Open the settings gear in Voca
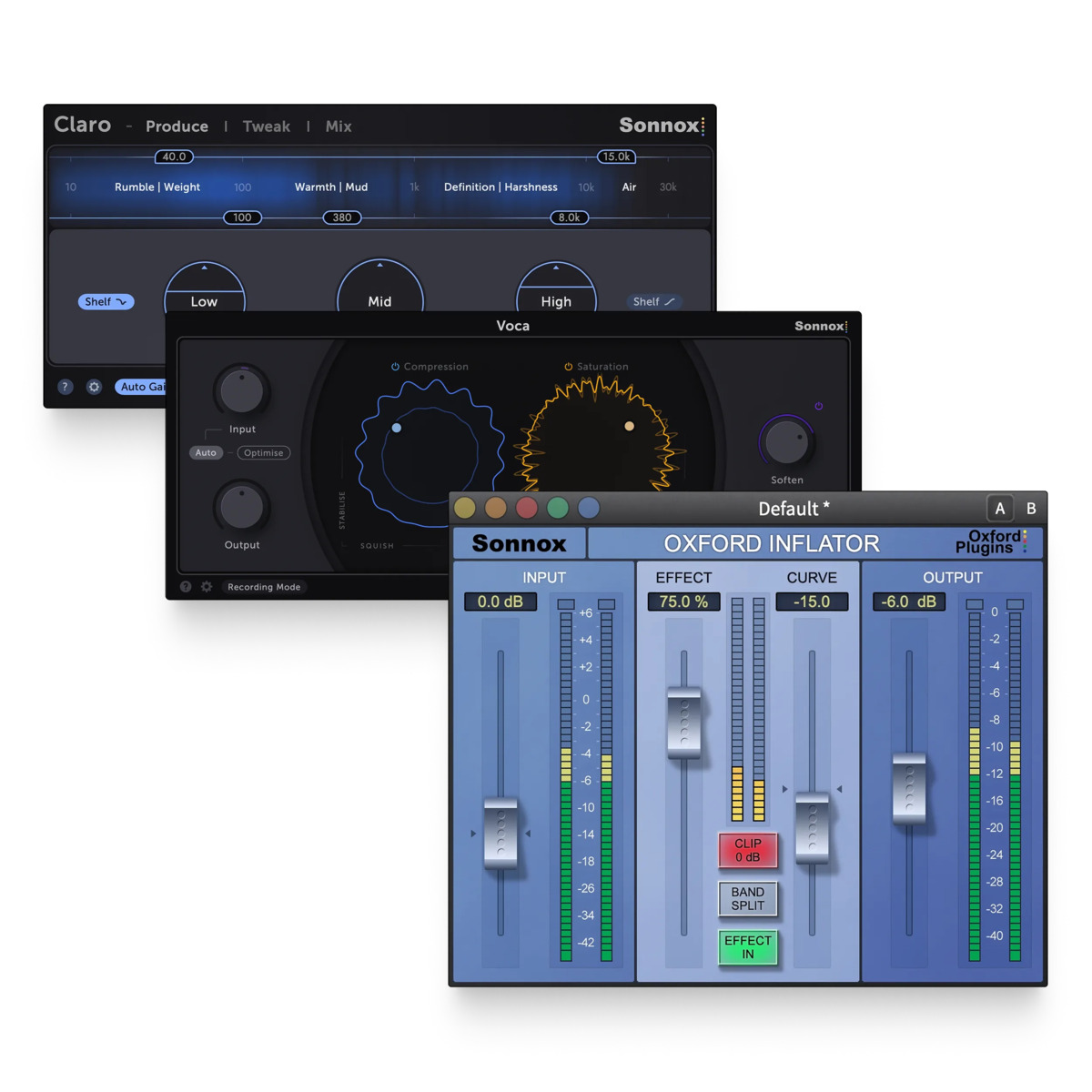Screen dimensions: 1092x1092 [207, 587]
